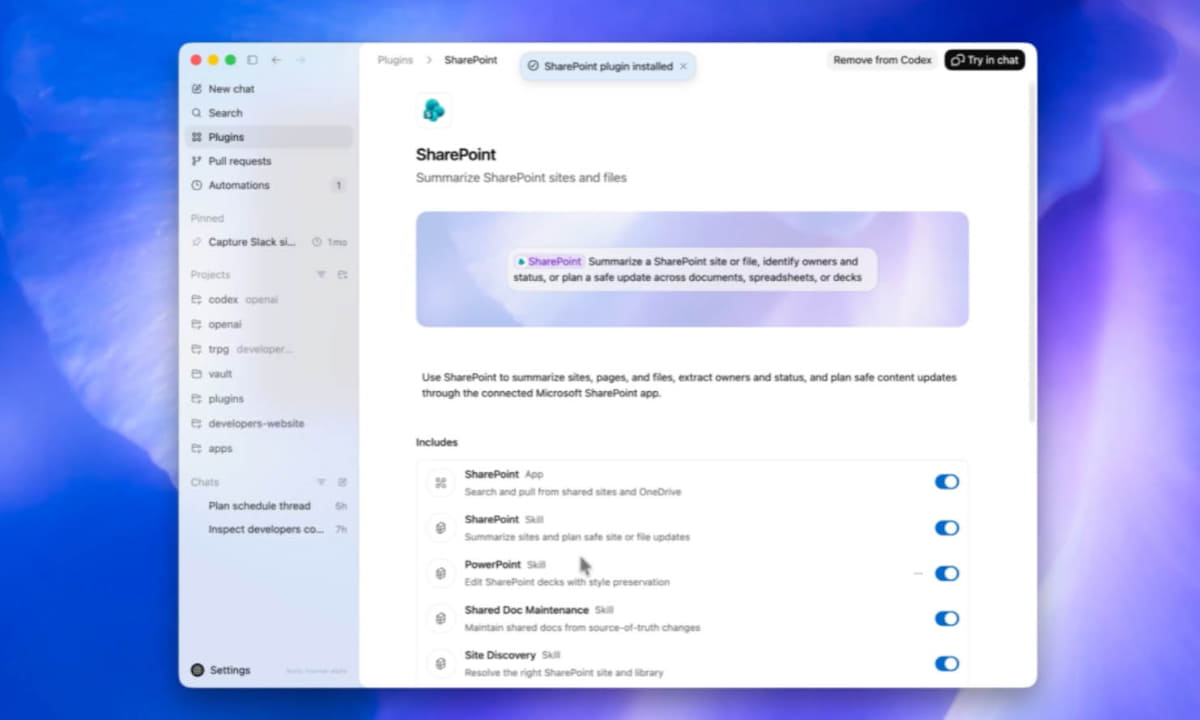Go to Plugins breadcrumb
This screenshot has height=720, width=1200.
tap(395, 60)
